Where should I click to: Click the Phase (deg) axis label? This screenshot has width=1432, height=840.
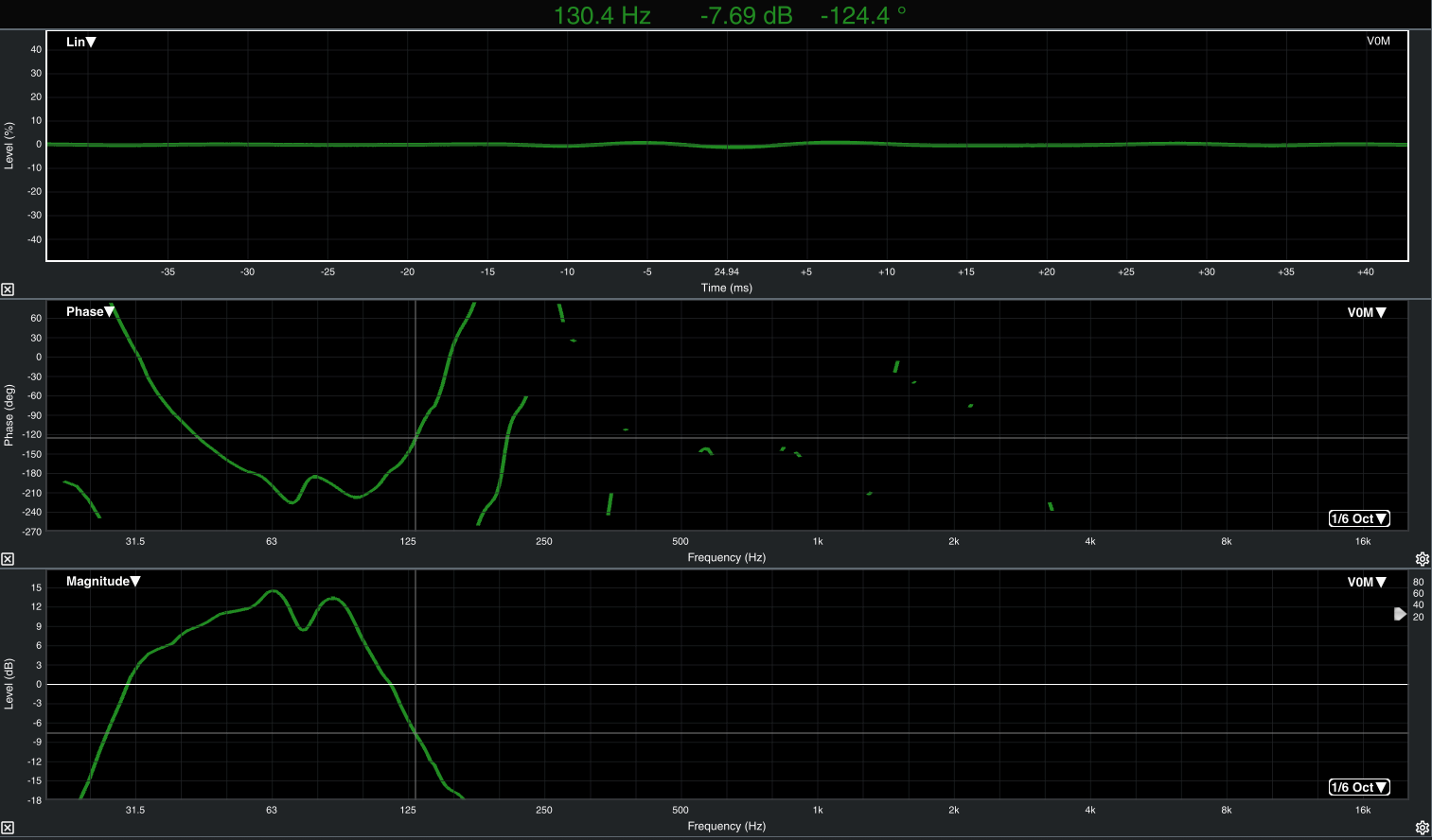[x=9, y=415]
